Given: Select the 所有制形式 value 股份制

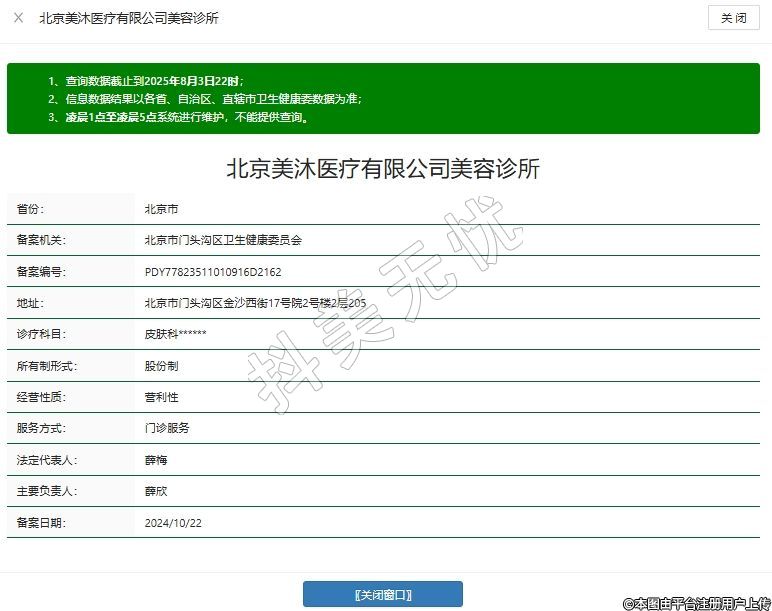Looking at the screenshot, I should coord(161,366).
